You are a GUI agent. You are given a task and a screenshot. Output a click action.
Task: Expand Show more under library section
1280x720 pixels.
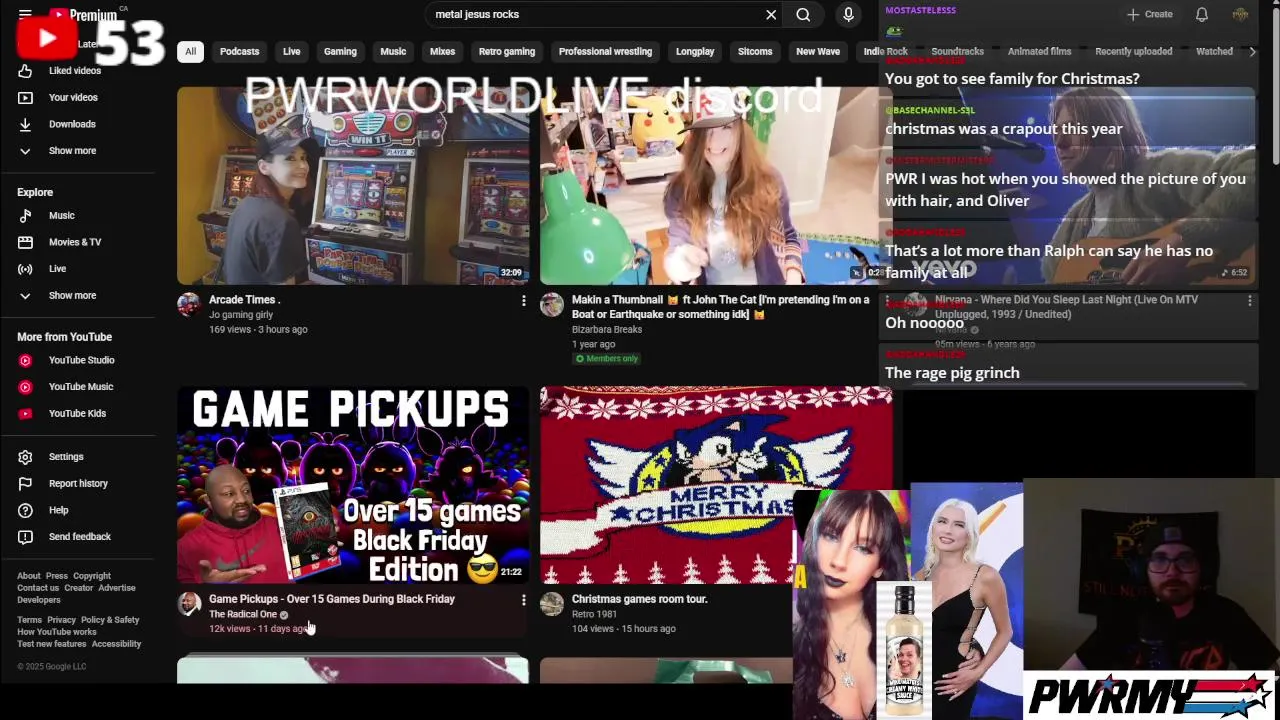(72, 151)
